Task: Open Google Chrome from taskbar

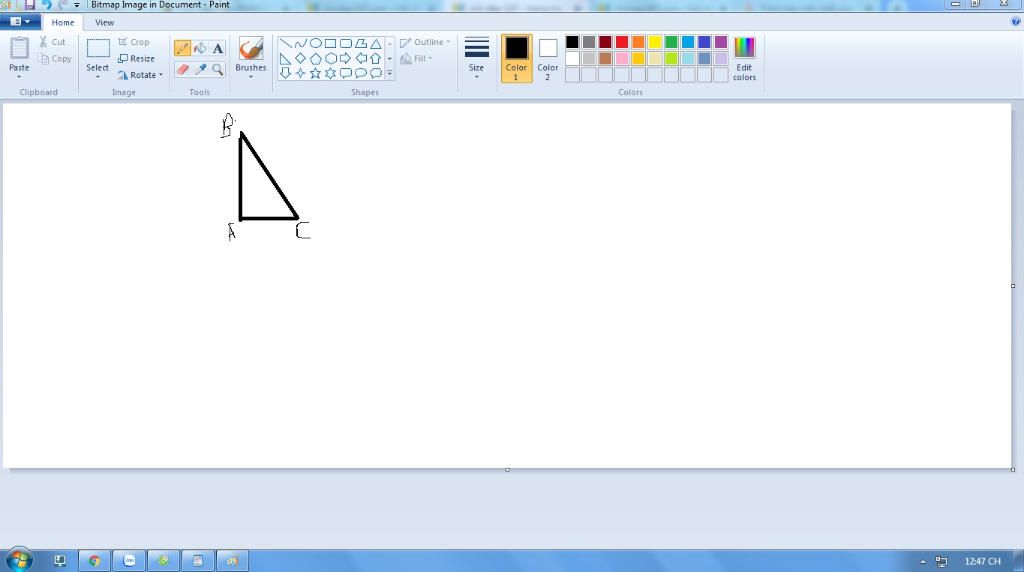Action: point(95,560)
